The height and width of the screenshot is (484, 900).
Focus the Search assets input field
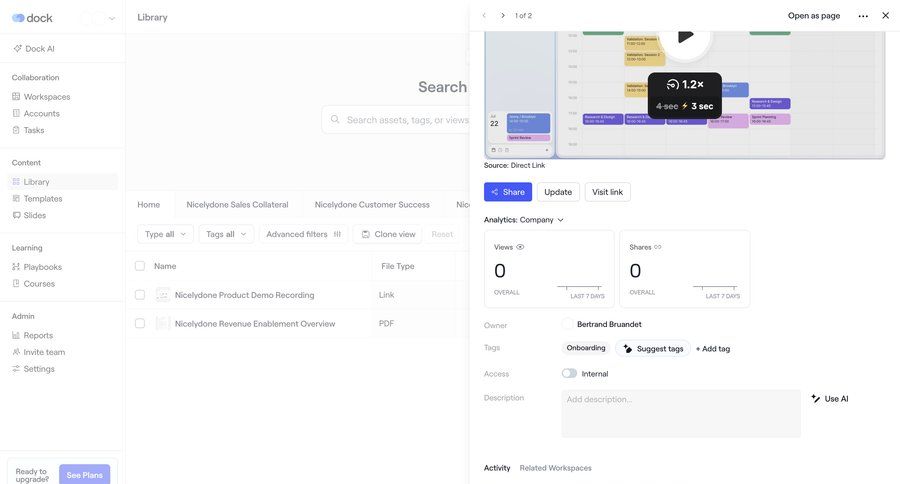[396, 119]
